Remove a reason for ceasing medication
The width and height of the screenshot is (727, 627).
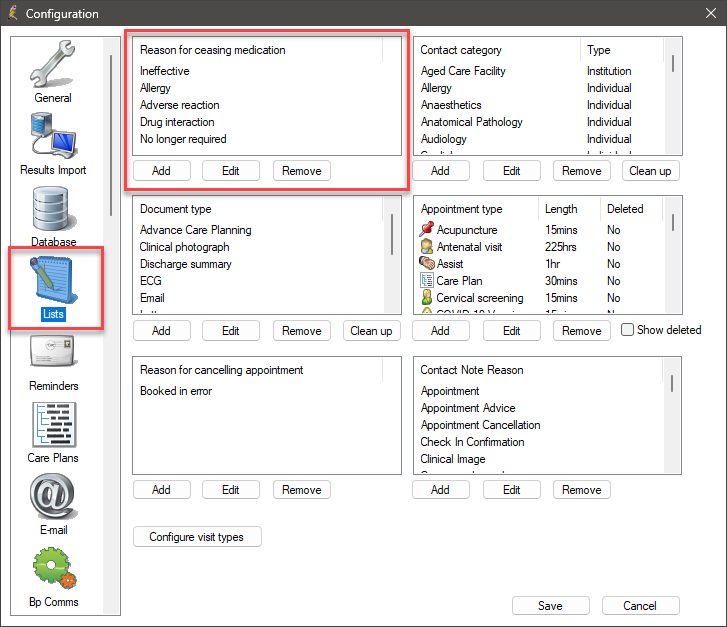301,171
